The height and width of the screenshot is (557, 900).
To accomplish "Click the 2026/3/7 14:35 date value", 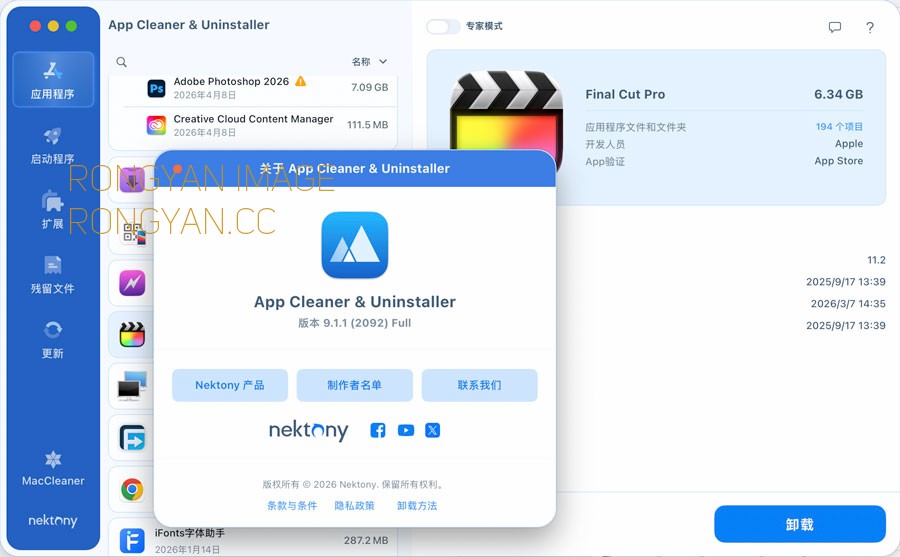I will click(848, 304).
